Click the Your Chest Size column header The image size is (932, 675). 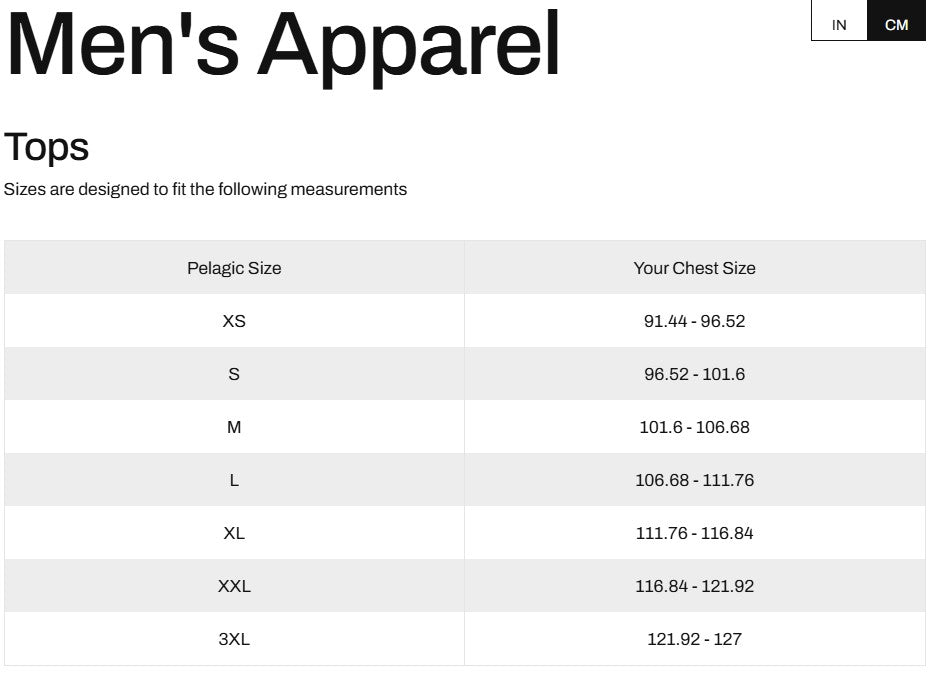coord(694,268)
